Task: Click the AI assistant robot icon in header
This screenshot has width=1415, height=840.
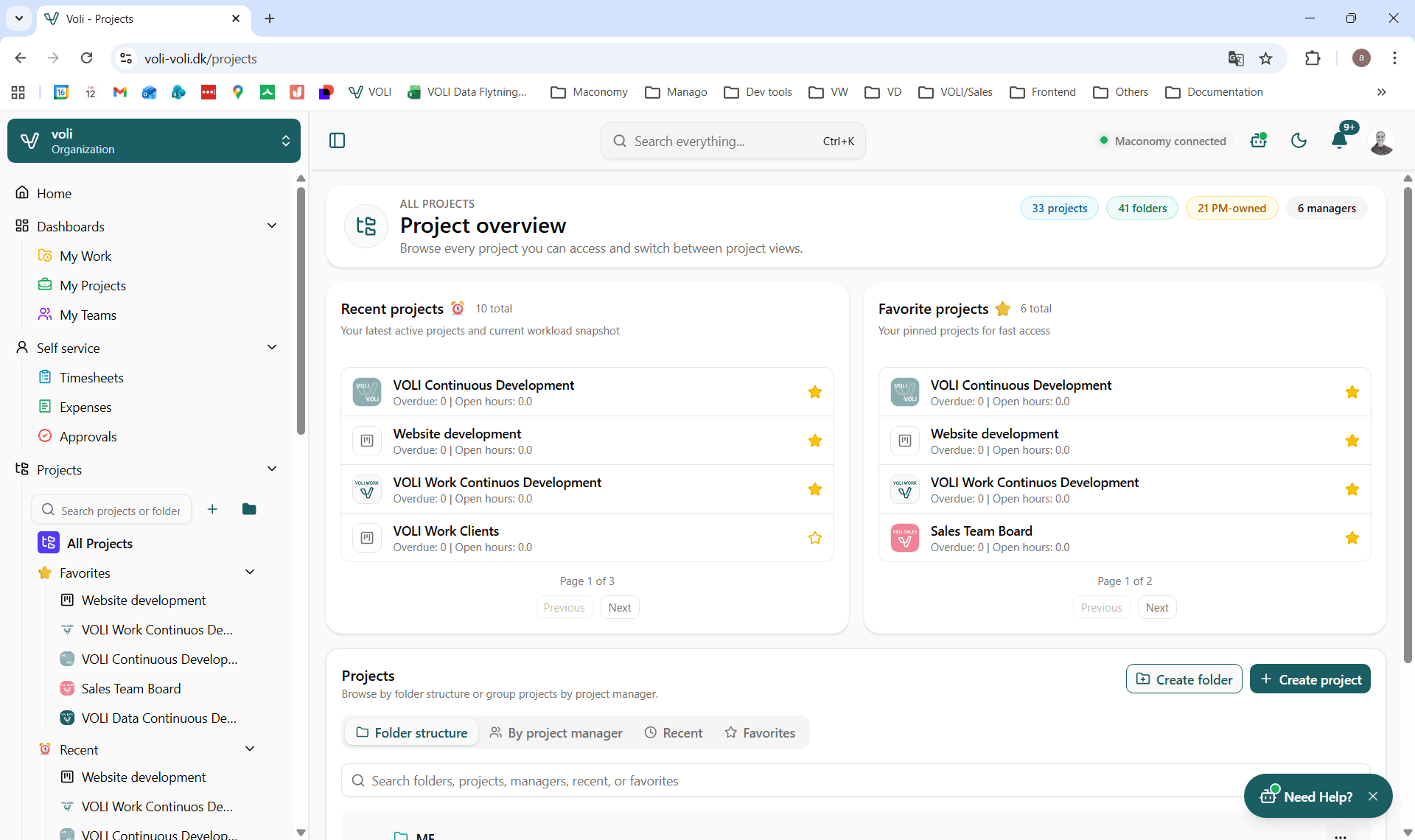Action: [x=1259, y=140]
